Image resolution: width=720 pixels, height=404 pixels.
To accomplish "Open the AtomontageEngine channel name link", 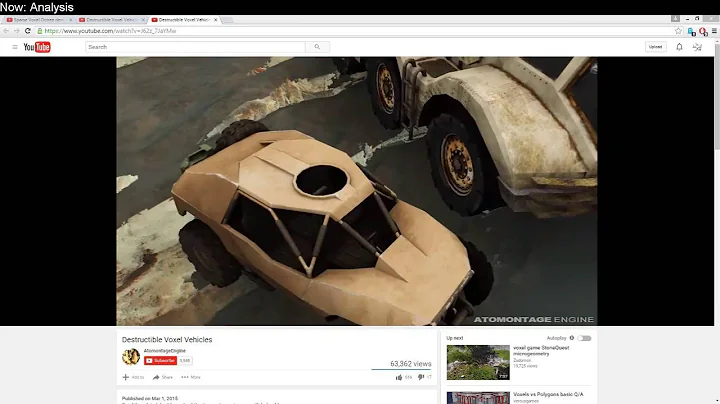I will click(164, 351).
